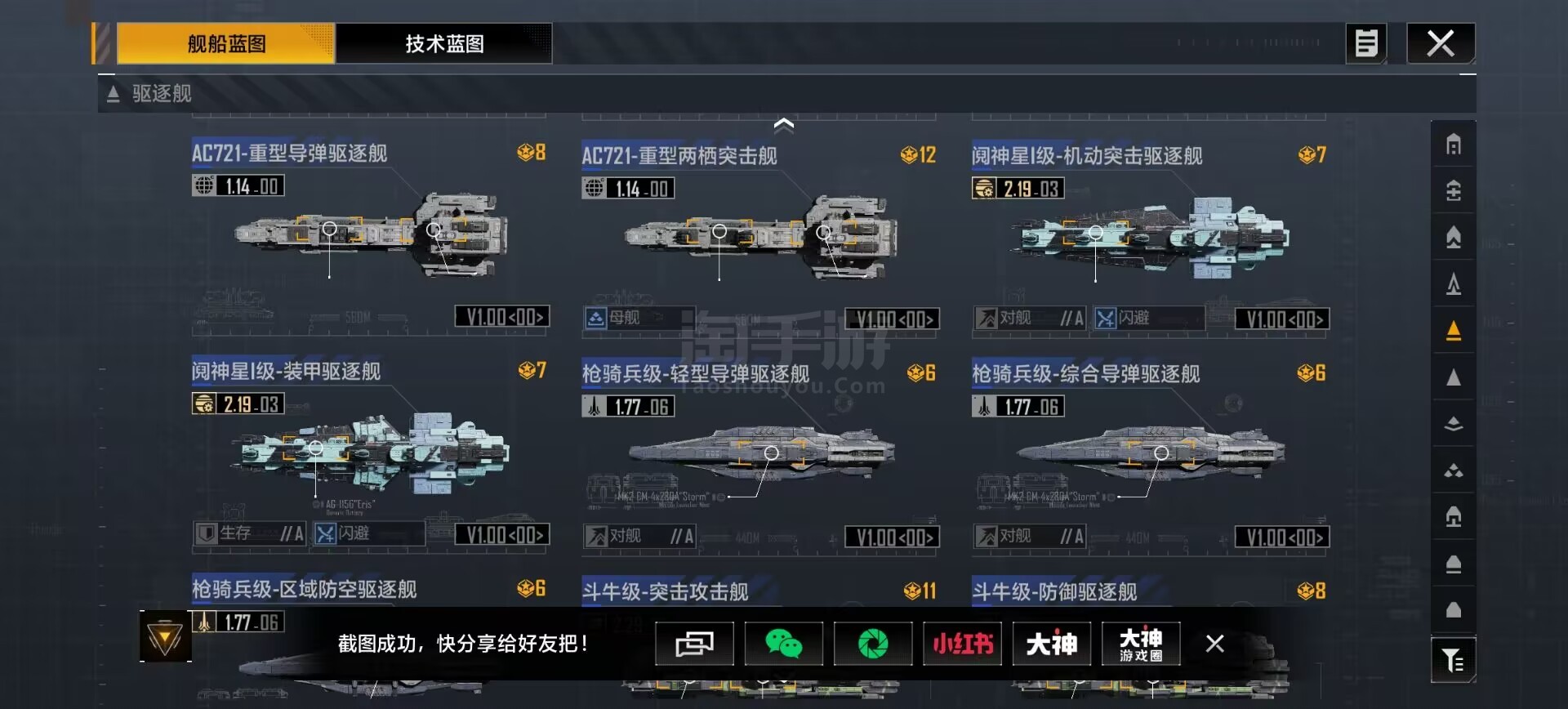Open the filter icon at sidebar bottom

click(1453, 660)
